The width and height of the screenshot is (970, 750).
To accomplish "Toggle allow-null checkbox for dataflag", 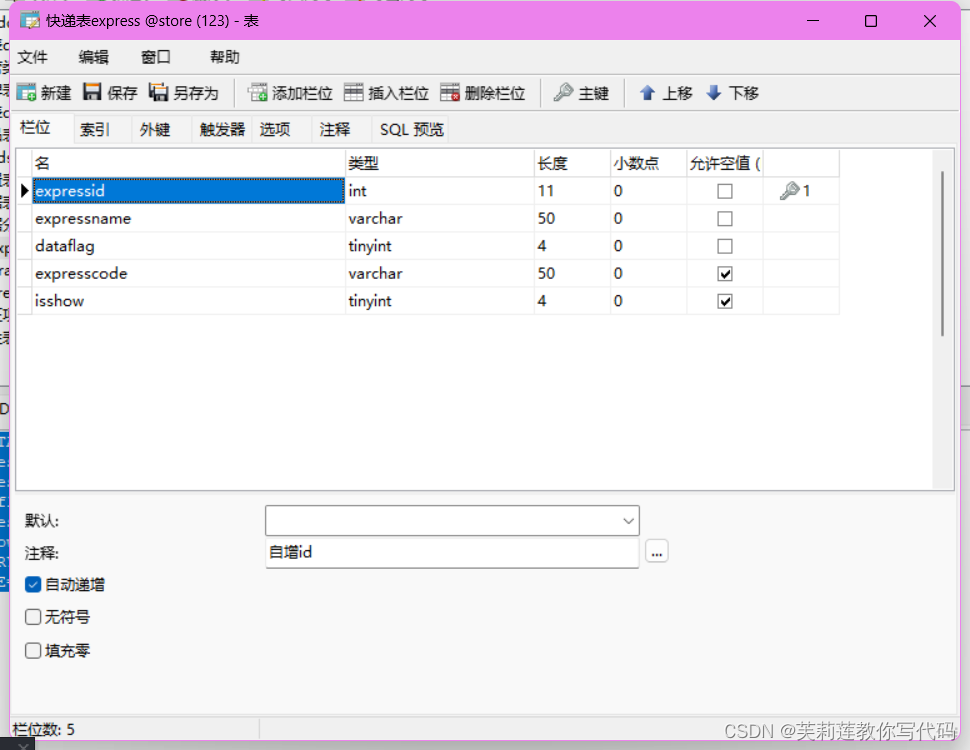I will point(725,246).
